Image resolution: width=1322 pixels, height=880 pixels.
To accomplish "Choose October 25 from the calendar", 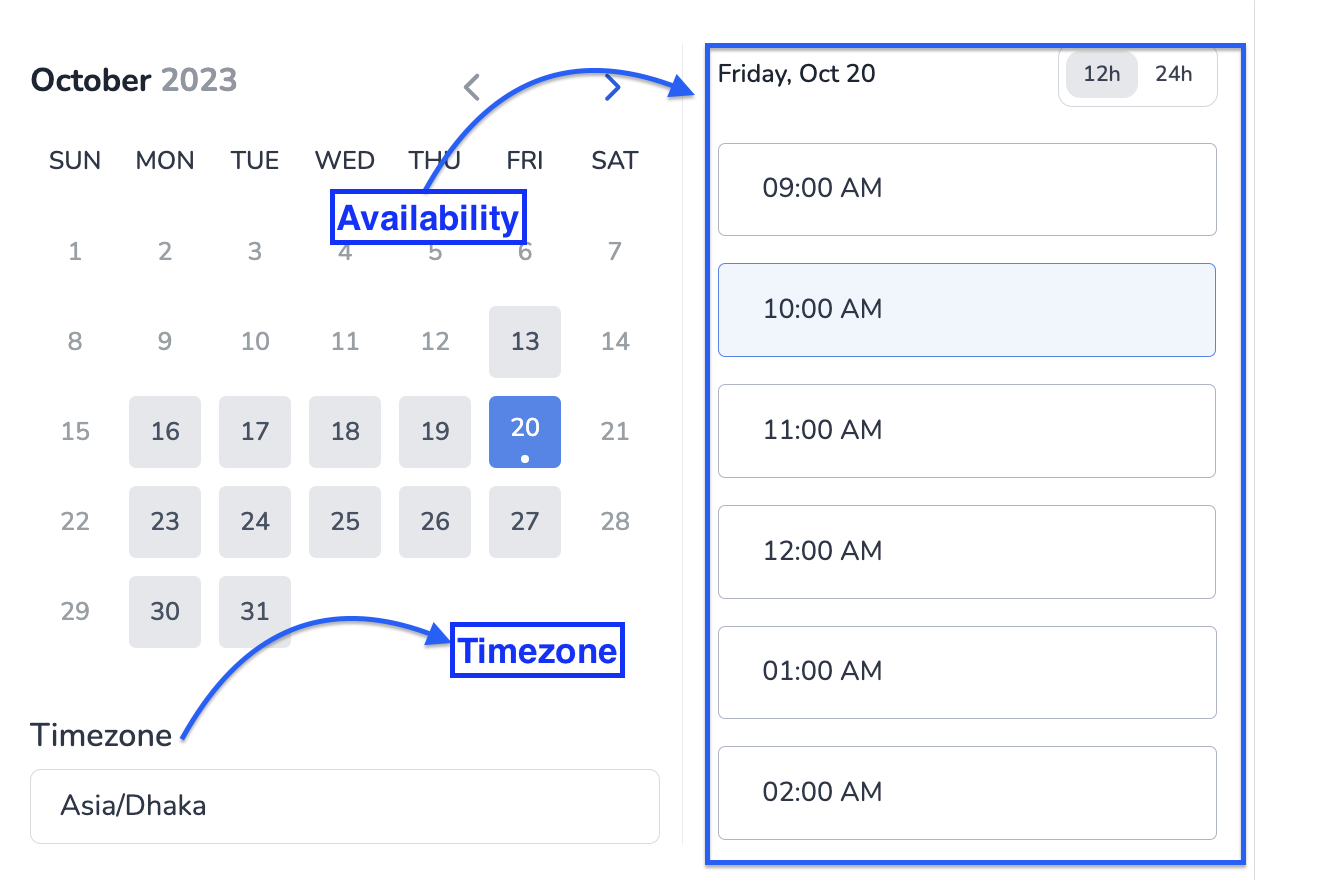I will [344, 521].
